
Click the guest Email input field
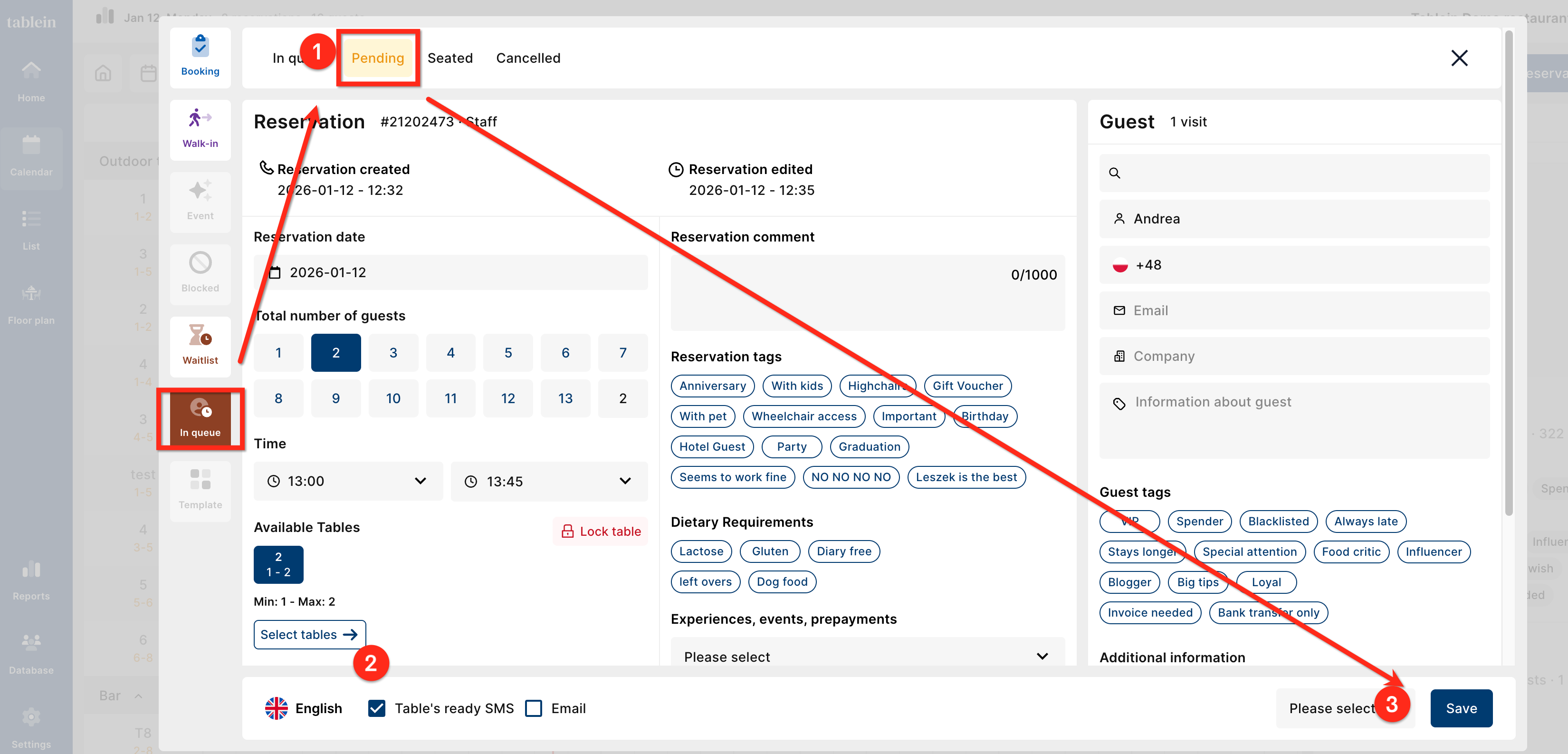pos(1293,310)
